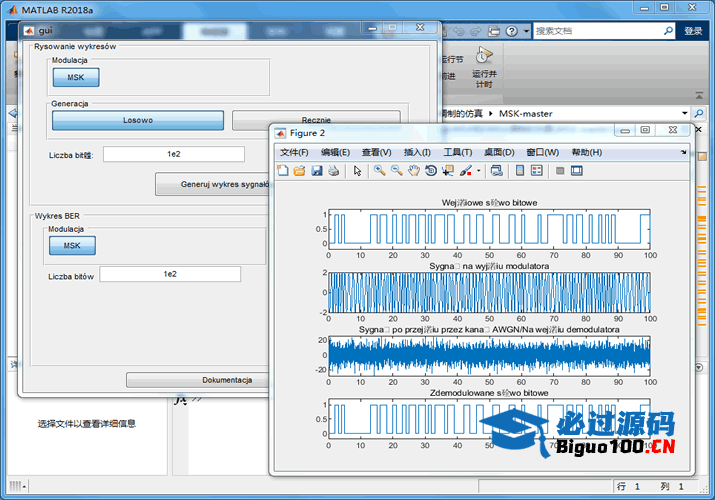This screenshot has width=715, height=500.
Task: Toggle the MSK button under Wykres BER
Action: [x=72, y=246]
